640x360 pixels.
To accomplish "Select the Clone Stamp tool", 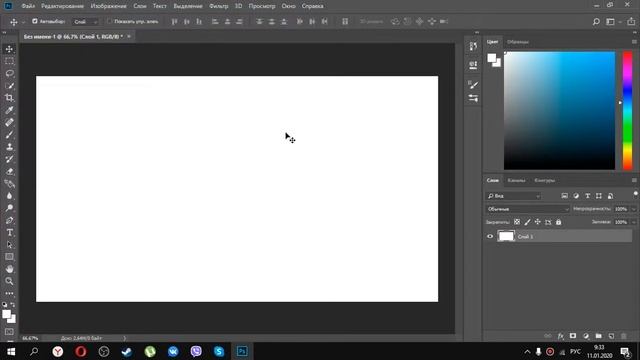I will [9, 147].
